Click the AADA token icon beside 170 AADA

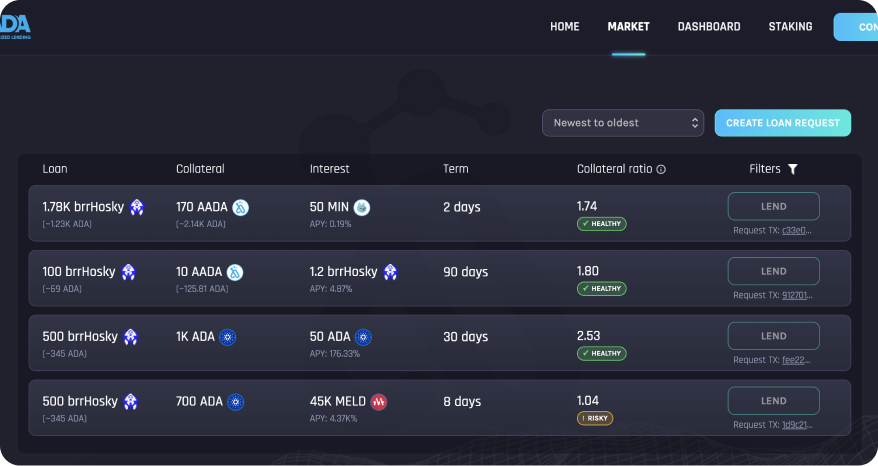[x=241, y=207]
